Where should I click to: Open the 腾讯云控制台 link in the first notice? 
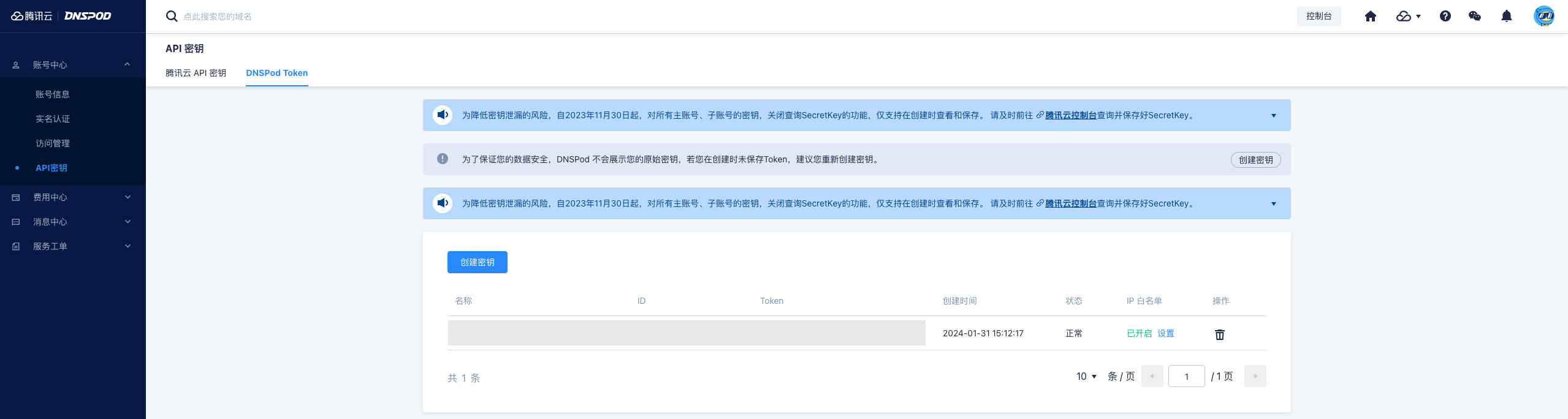pos(1071,115)
